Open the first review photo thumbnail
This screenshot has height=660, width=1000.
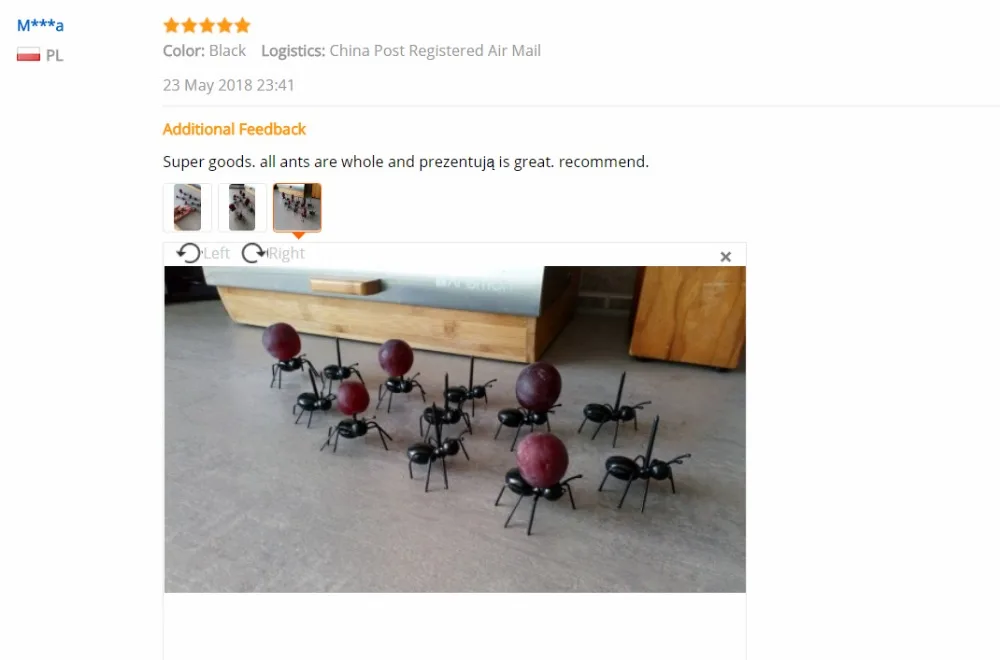pos(188,207)
